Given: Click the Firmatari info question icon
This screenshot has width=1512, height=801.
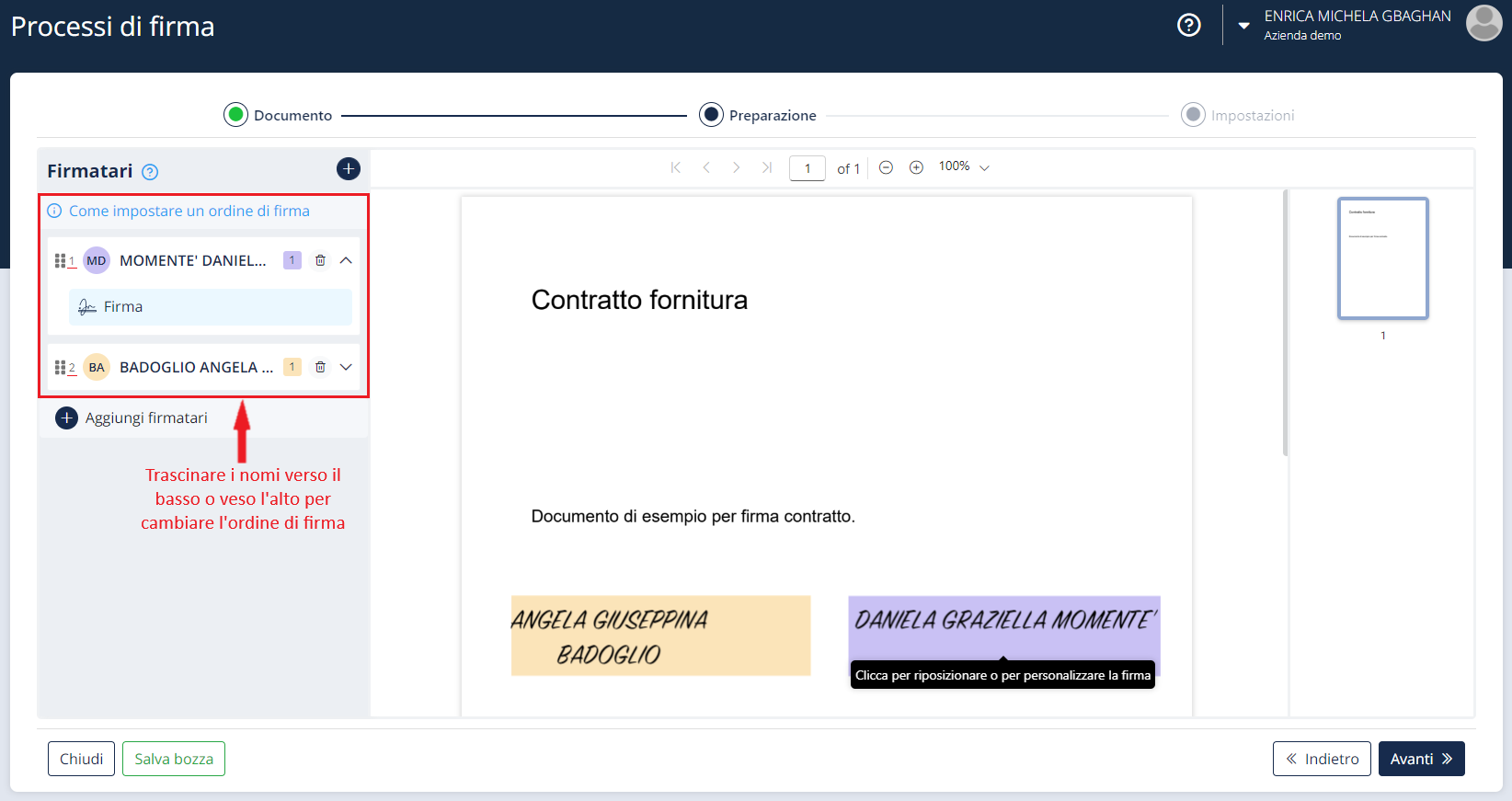Looking at the screenshot, I should (150, 172).
